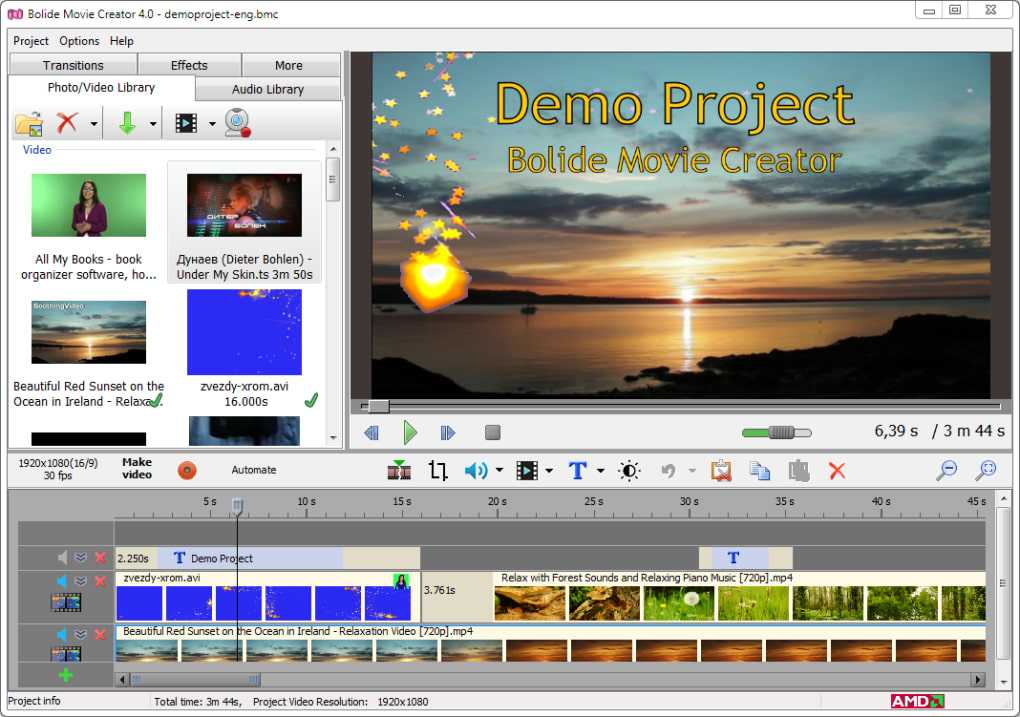The width and height of the screenshot is (1020, 717).
Task: Click the webcam record icon
Action: (238, 123)
